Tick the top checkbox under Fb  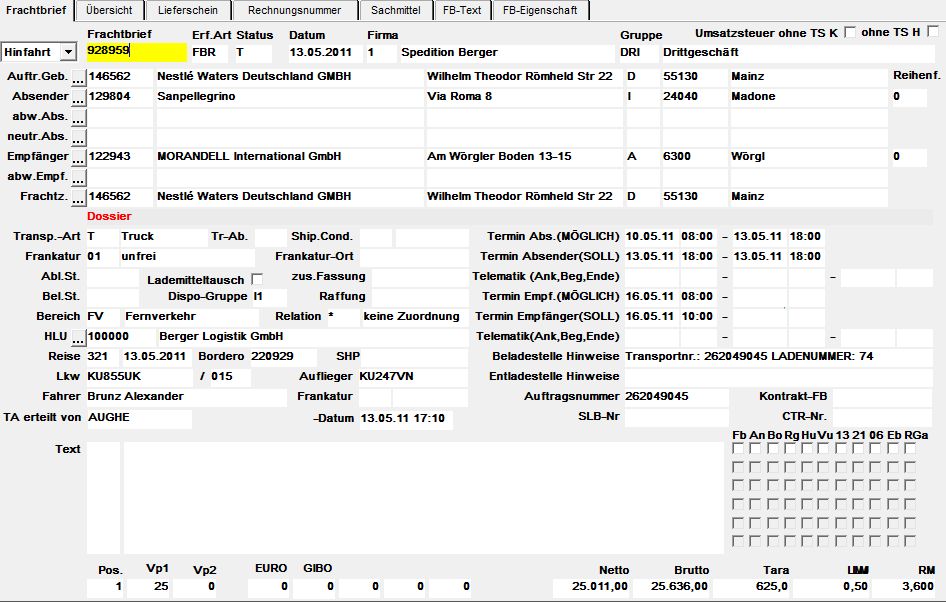tap(737, 448)
